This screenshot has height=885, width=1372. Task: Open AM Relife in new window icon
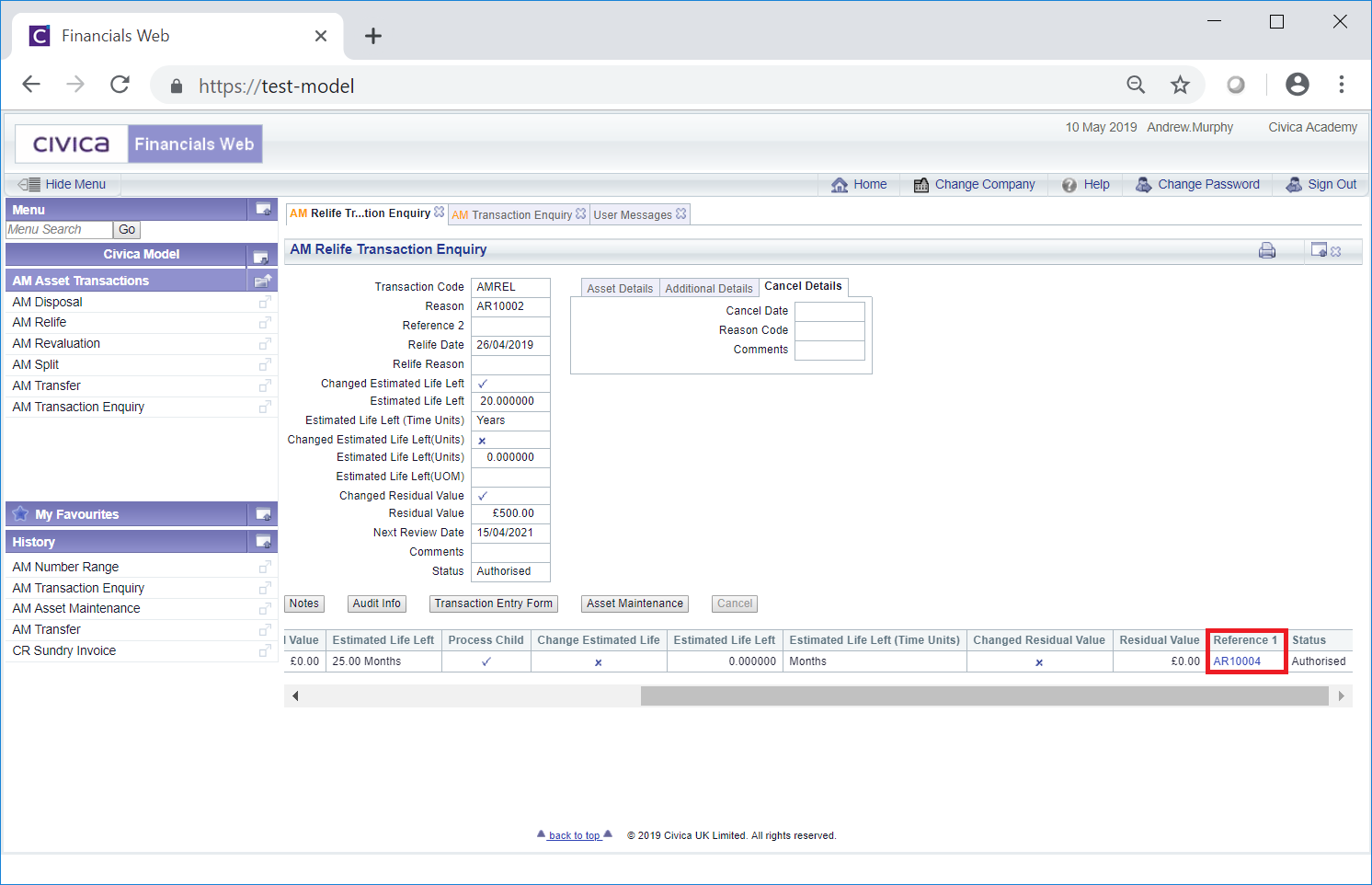coord(265,323)
